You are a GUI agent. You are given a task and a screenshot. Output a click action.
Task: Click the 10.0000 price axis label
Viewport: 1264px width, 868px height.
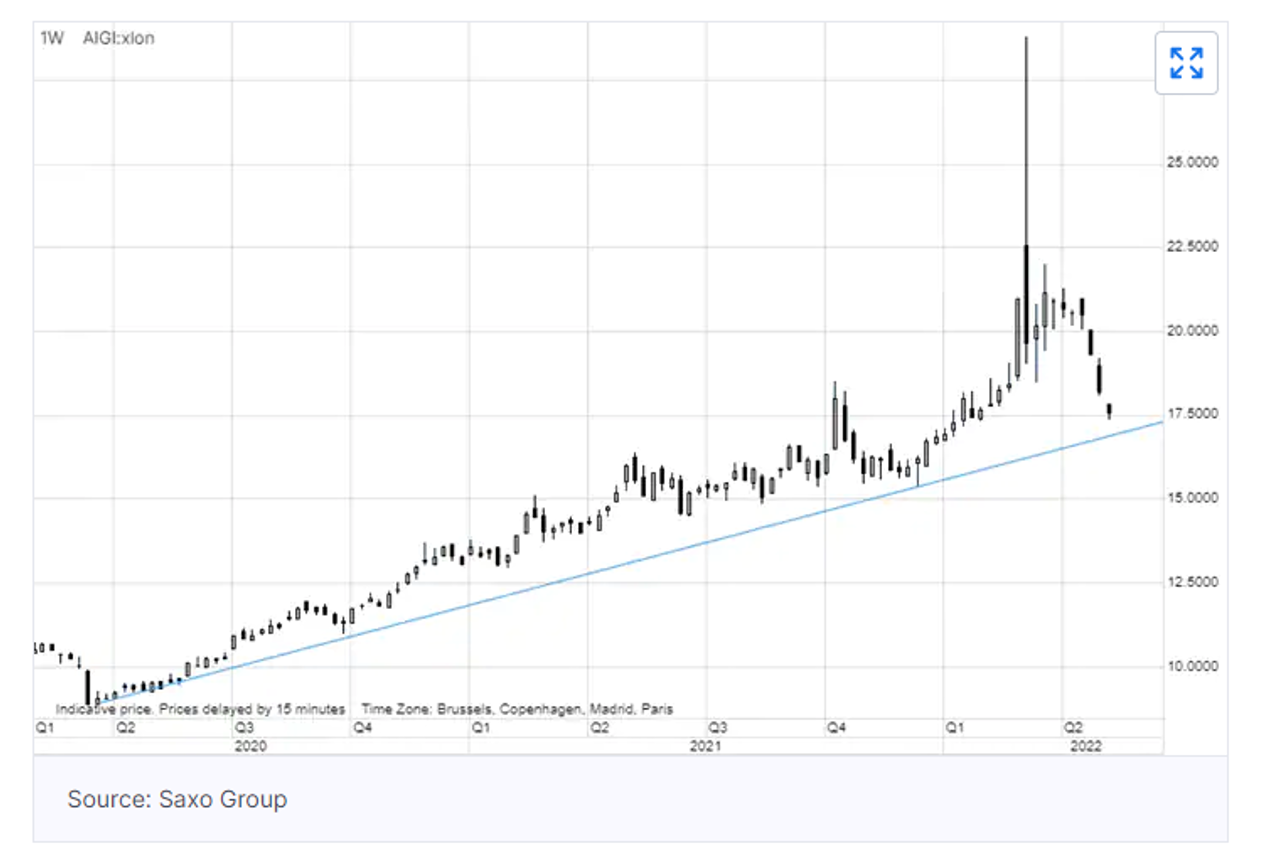pyautogui.click(x=1195, y=666)
